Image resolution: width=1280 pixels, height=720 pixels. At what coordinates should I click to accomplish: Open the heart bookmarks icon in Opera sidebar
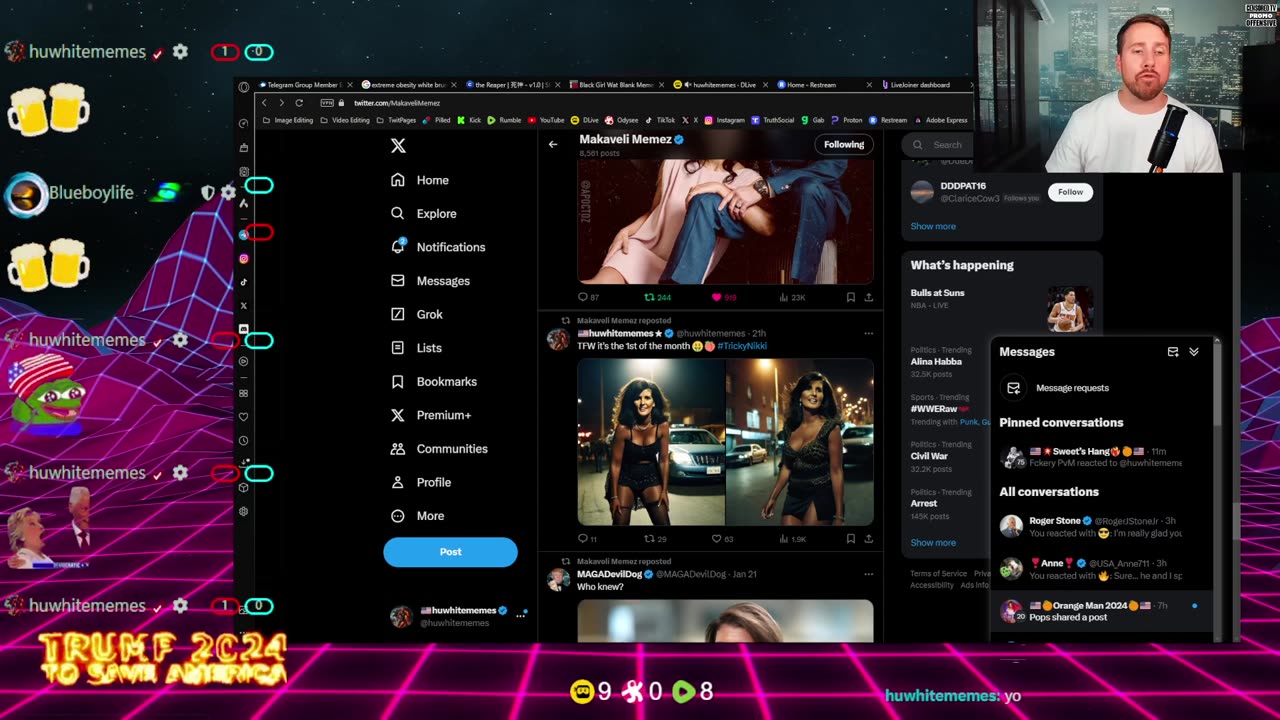[243, 417]
